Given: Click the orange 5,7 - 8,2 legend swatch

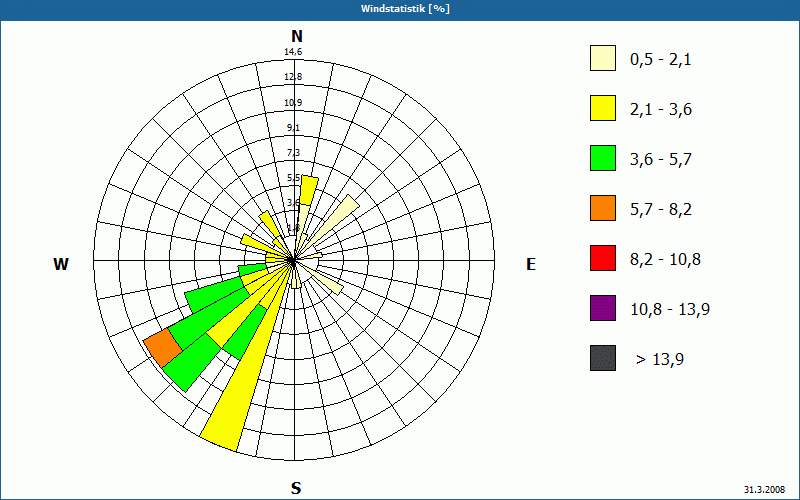Looking at the screenshot, I should click(603, 208).
